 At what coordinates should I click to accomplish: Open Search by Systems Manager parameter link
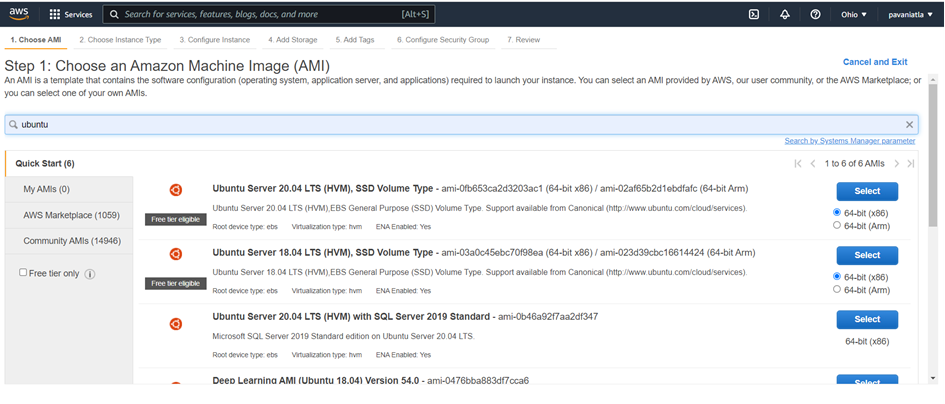[850, 141]
